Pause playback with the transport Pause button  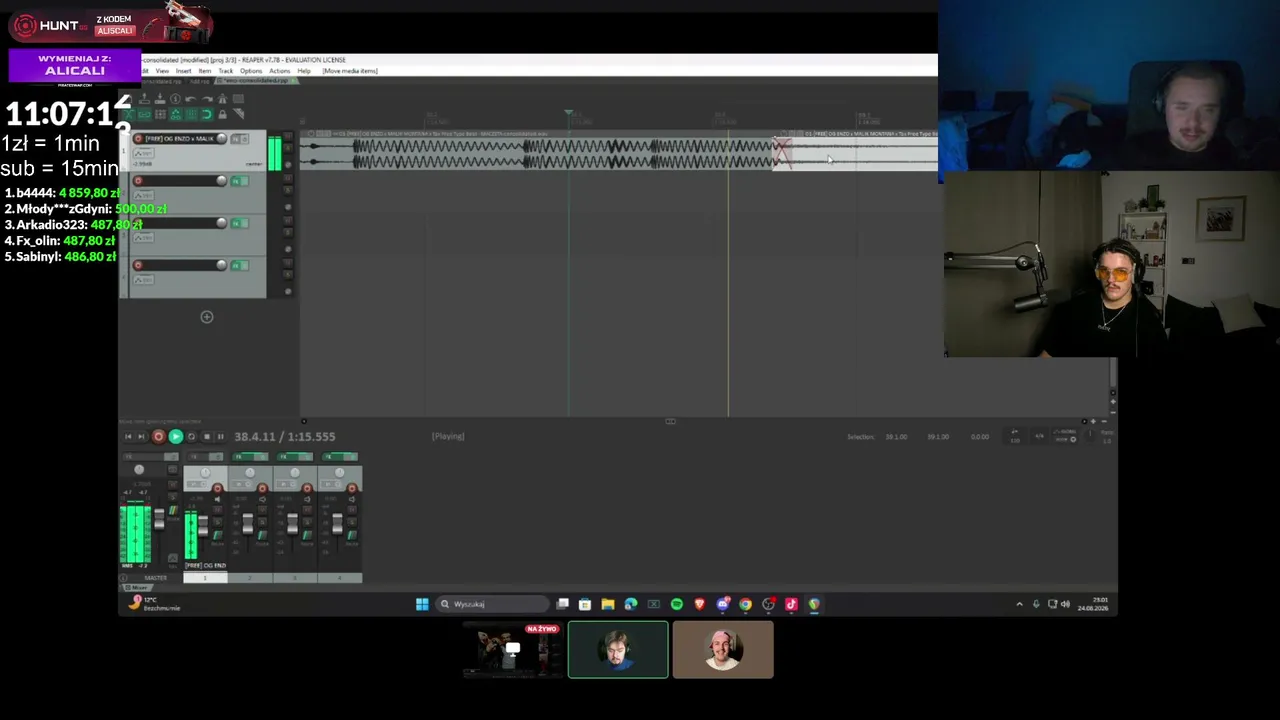[220, 437]
